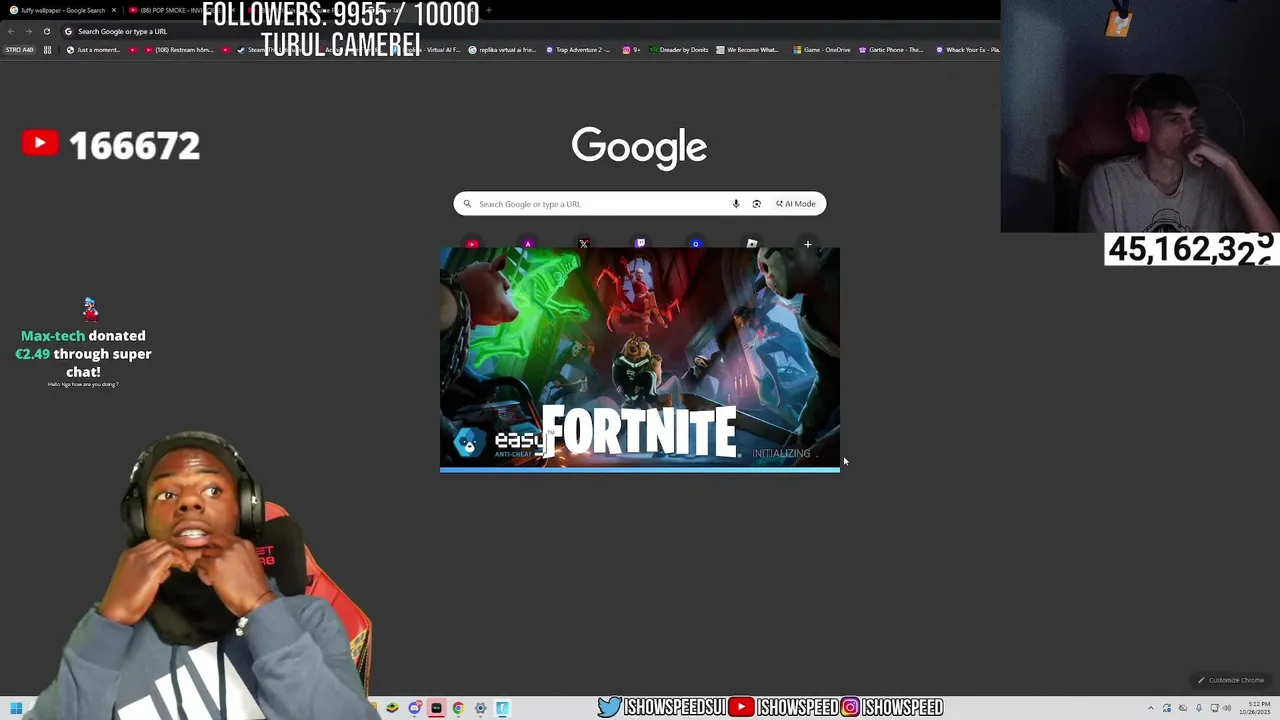Open the Settings gear in taskbar

tap(480, 708)
